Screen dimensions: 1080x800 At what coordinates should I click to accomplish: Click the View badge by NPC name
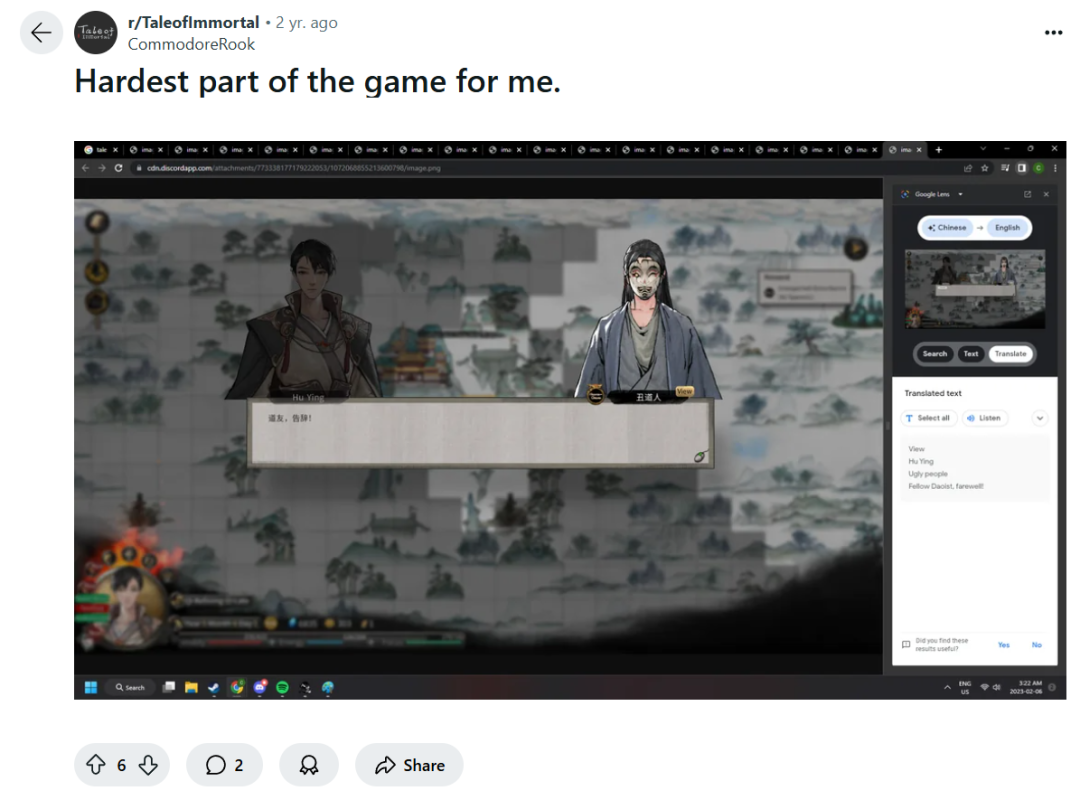(684, 391)
